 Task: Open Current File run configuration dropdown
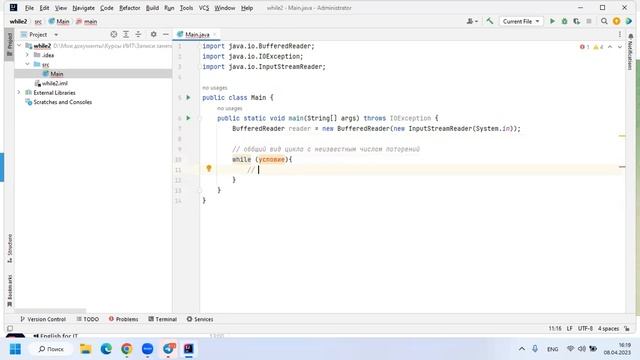pyautogui.click(x=521, y=21)
